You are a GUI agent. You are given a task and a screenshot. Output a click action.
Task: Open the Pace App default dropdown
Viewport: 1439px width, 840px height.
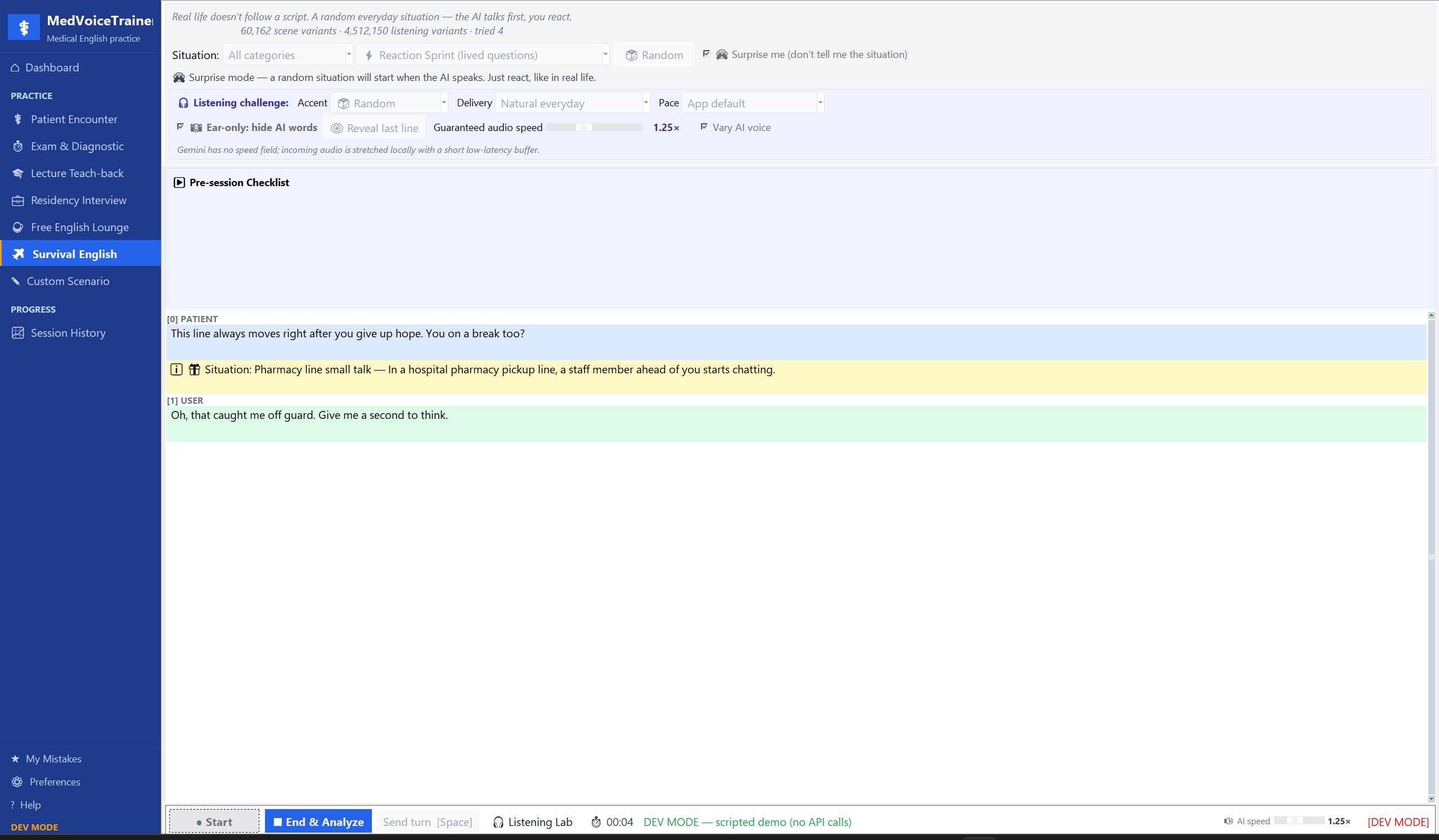pos(753,103)
